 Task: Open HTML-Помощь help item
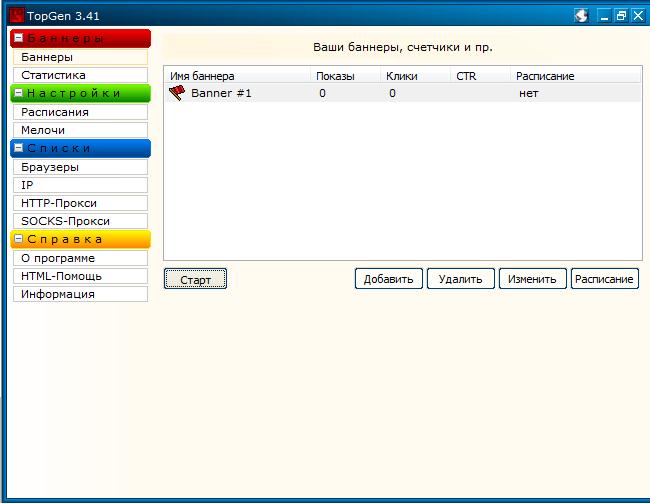tap(80, 276)
